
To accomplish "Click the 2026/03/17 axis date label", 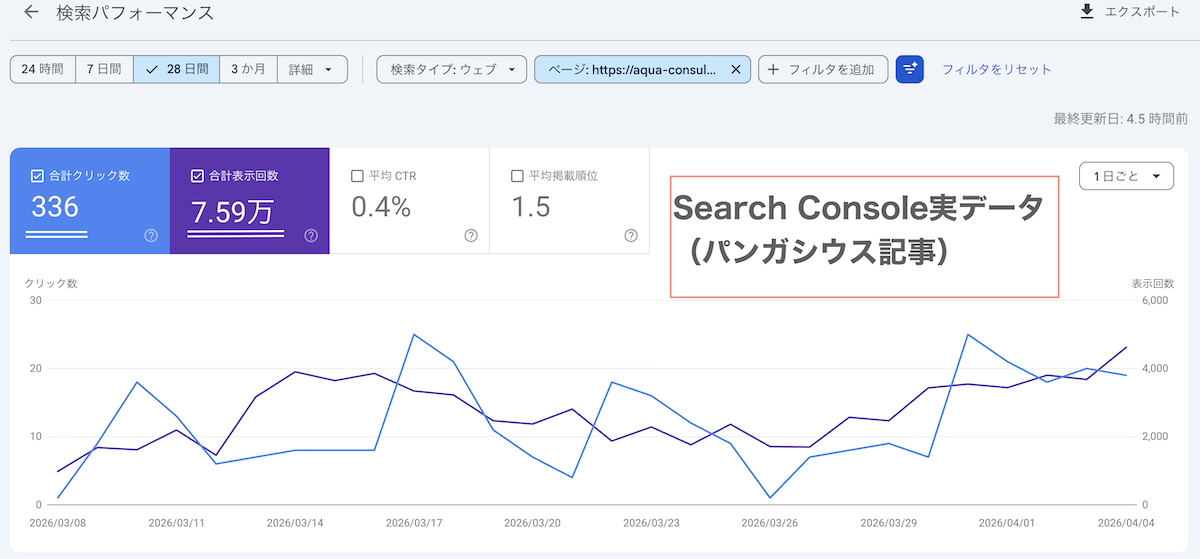I will pos(414,522).
